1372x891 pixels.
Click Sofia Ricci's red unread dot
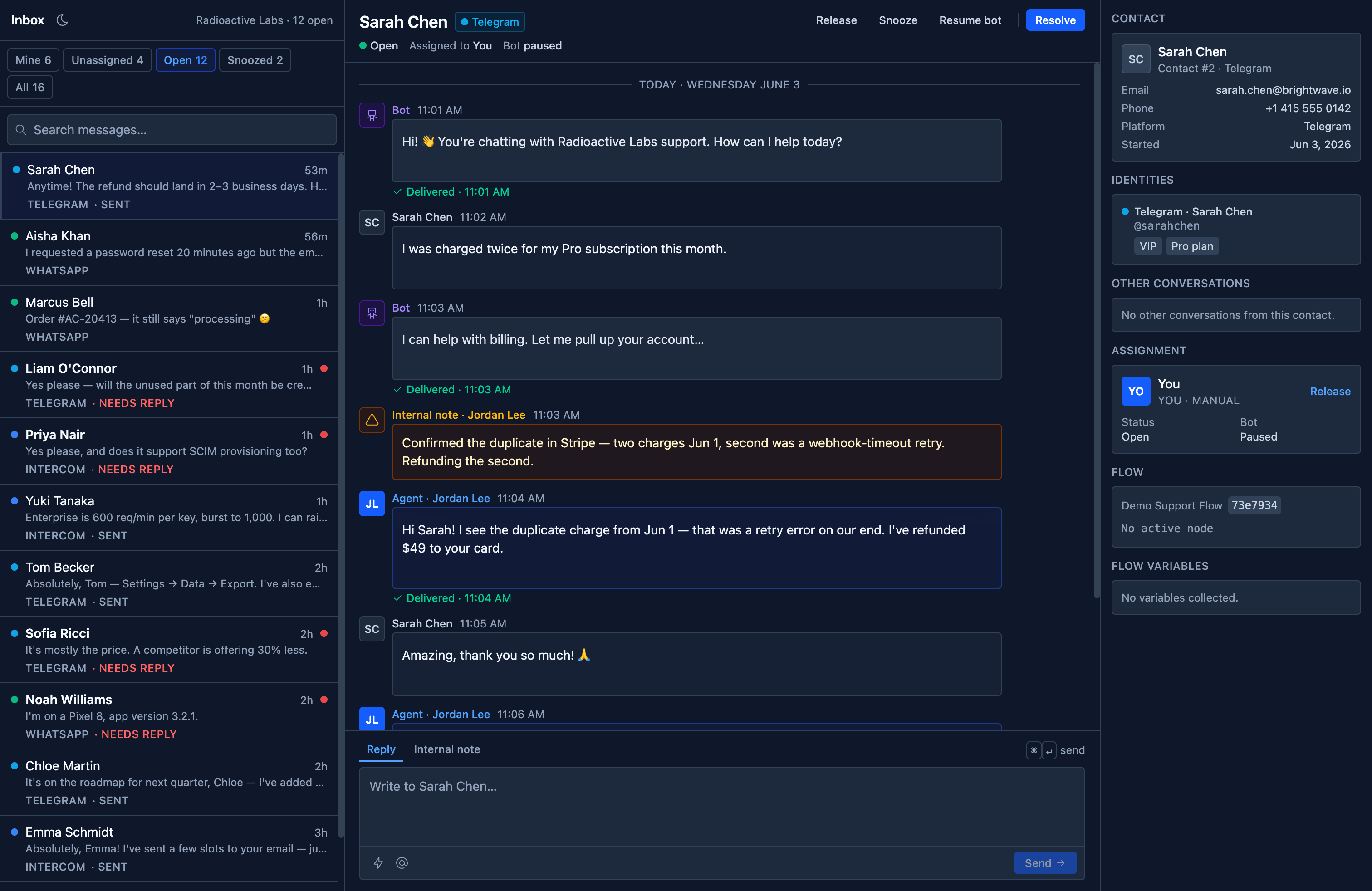coord(324,633)
